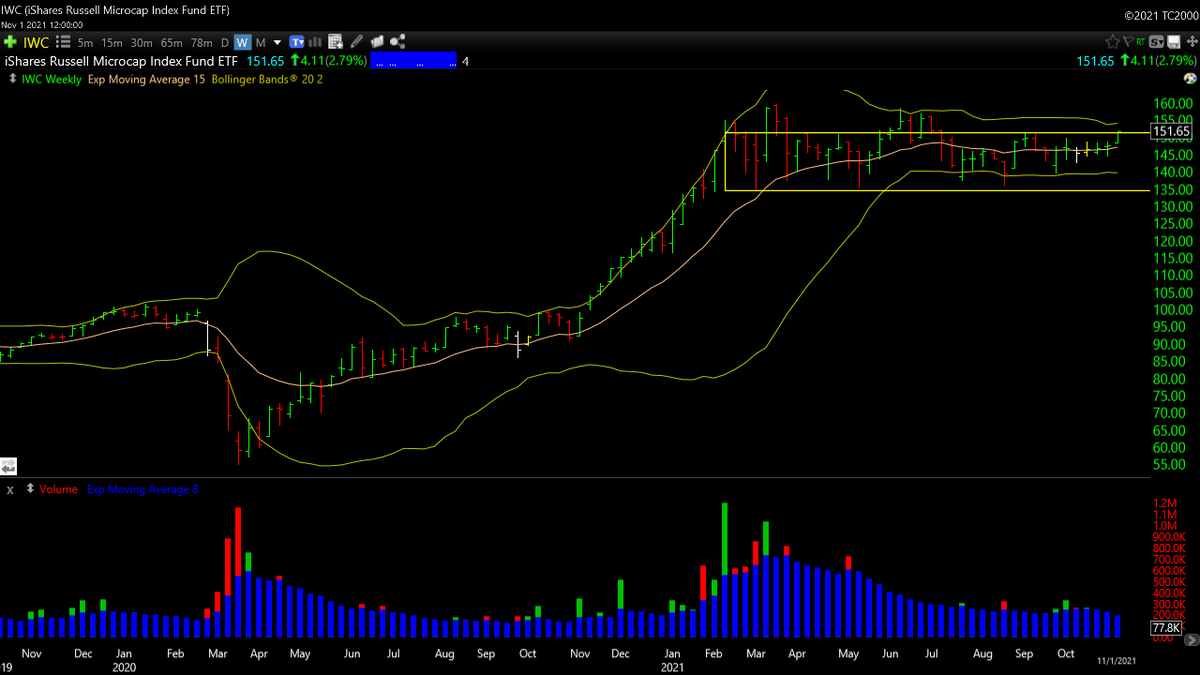
Task: Click the green plus add-symbol icon
Action: (10, 42)
